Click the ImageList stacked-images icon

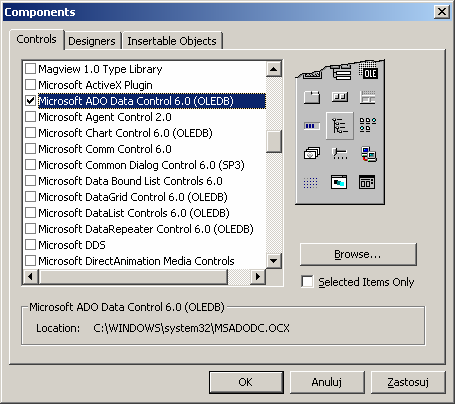point(312,154)
